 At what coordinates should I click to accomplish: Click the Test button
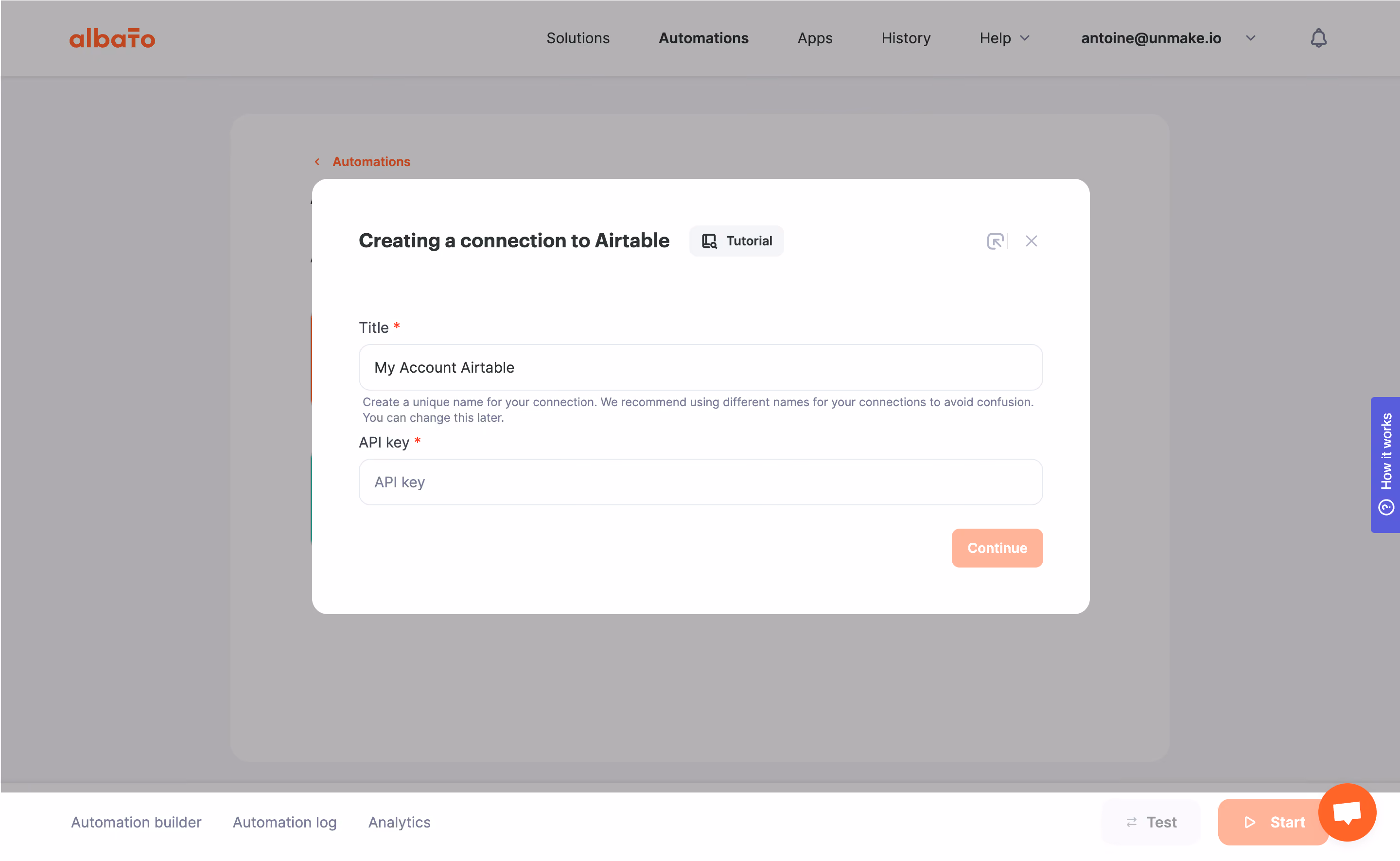click(x=1151, y=822)
